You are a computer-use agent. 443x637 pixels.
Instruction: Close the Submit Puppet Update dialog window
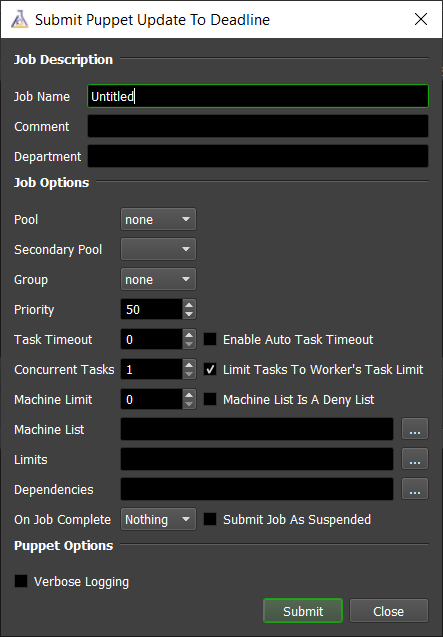tap(421, 19)
